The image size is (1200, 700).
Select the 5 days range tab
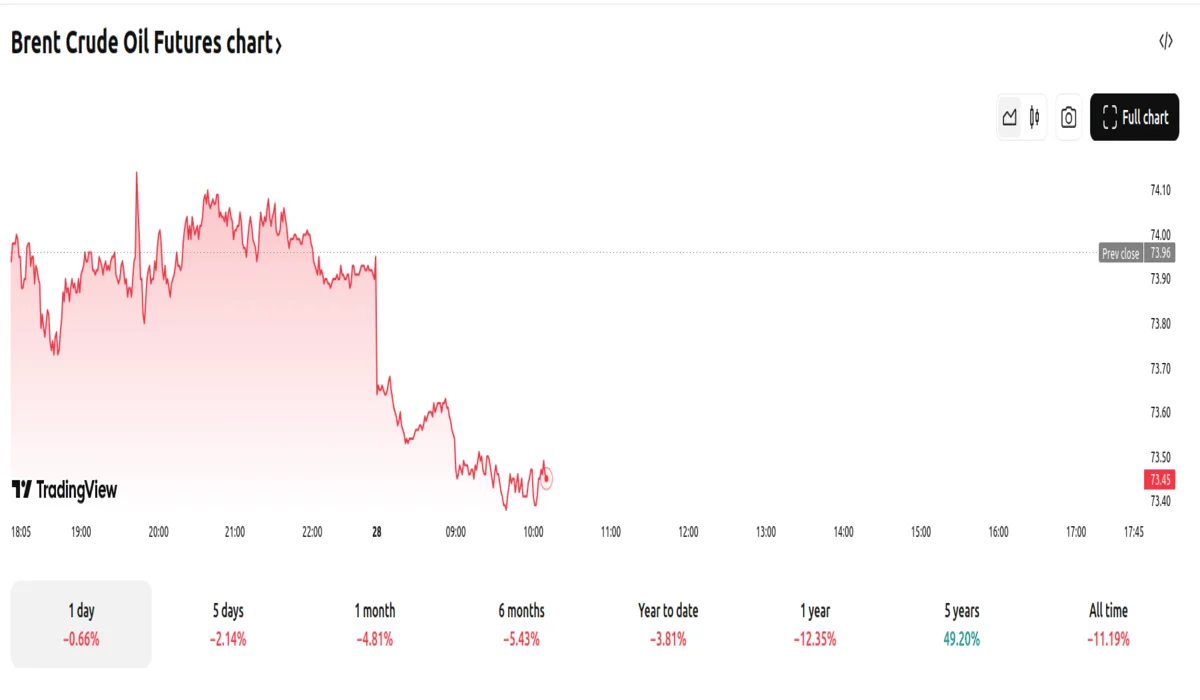(x=228, y=623)
